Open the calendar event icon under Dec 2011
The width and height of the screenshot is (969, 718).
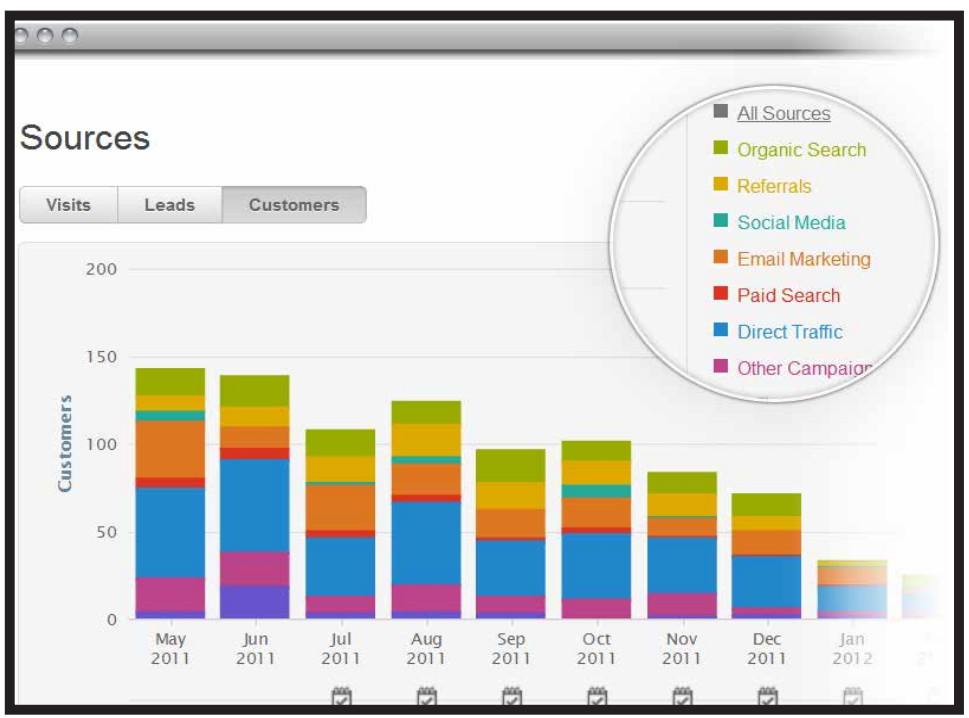coord(768,696)
